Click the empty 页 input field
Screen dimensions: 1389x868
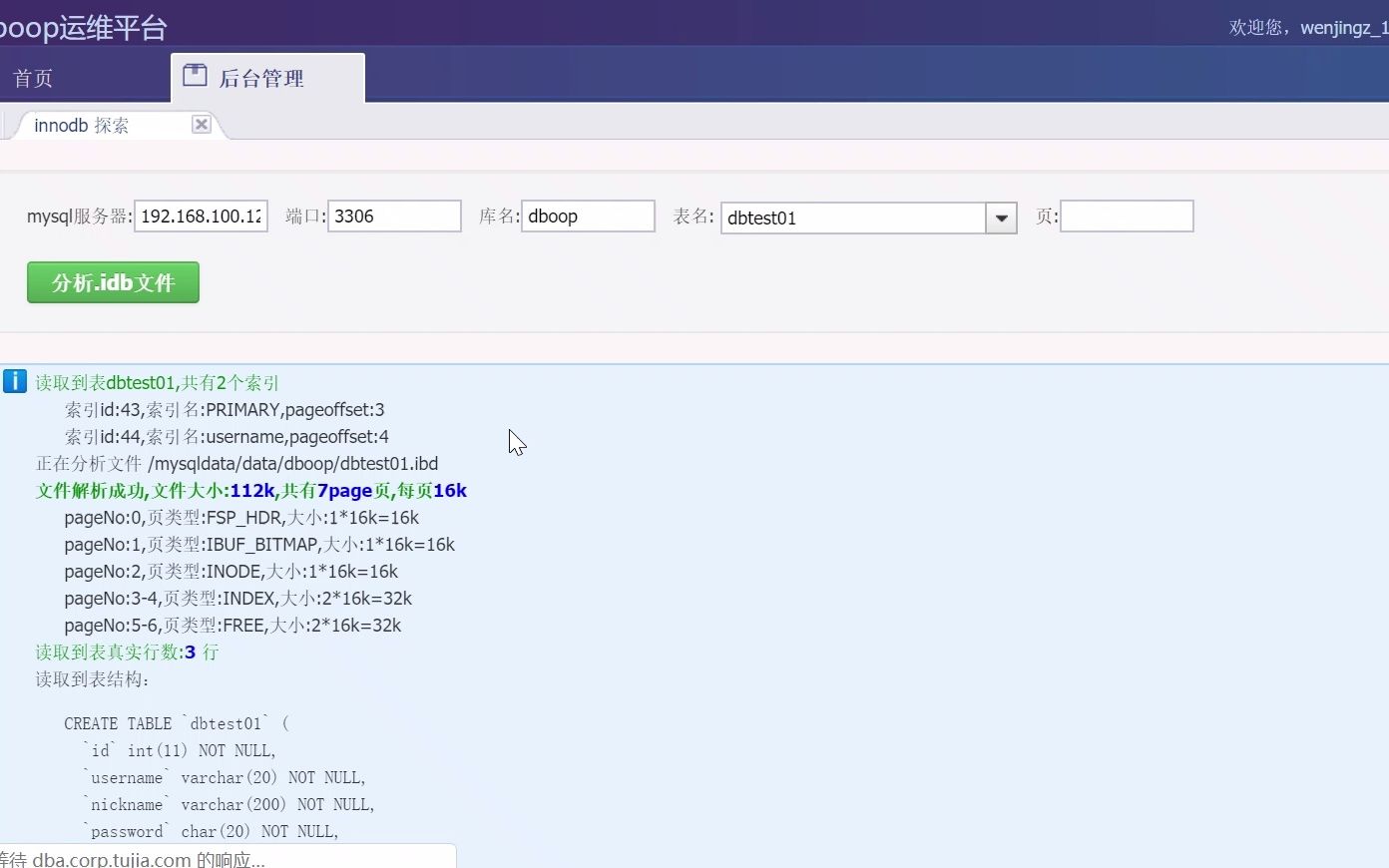tap(1127, 216)
